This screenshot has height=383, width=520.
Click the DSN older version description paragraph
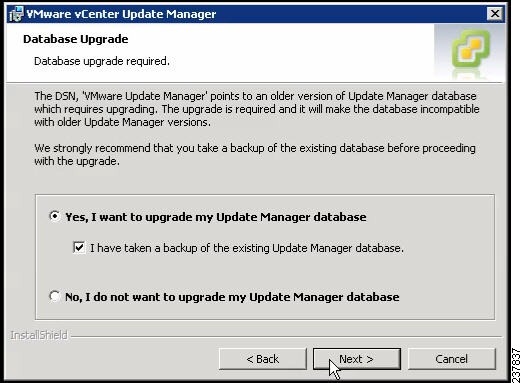[257, 109]
